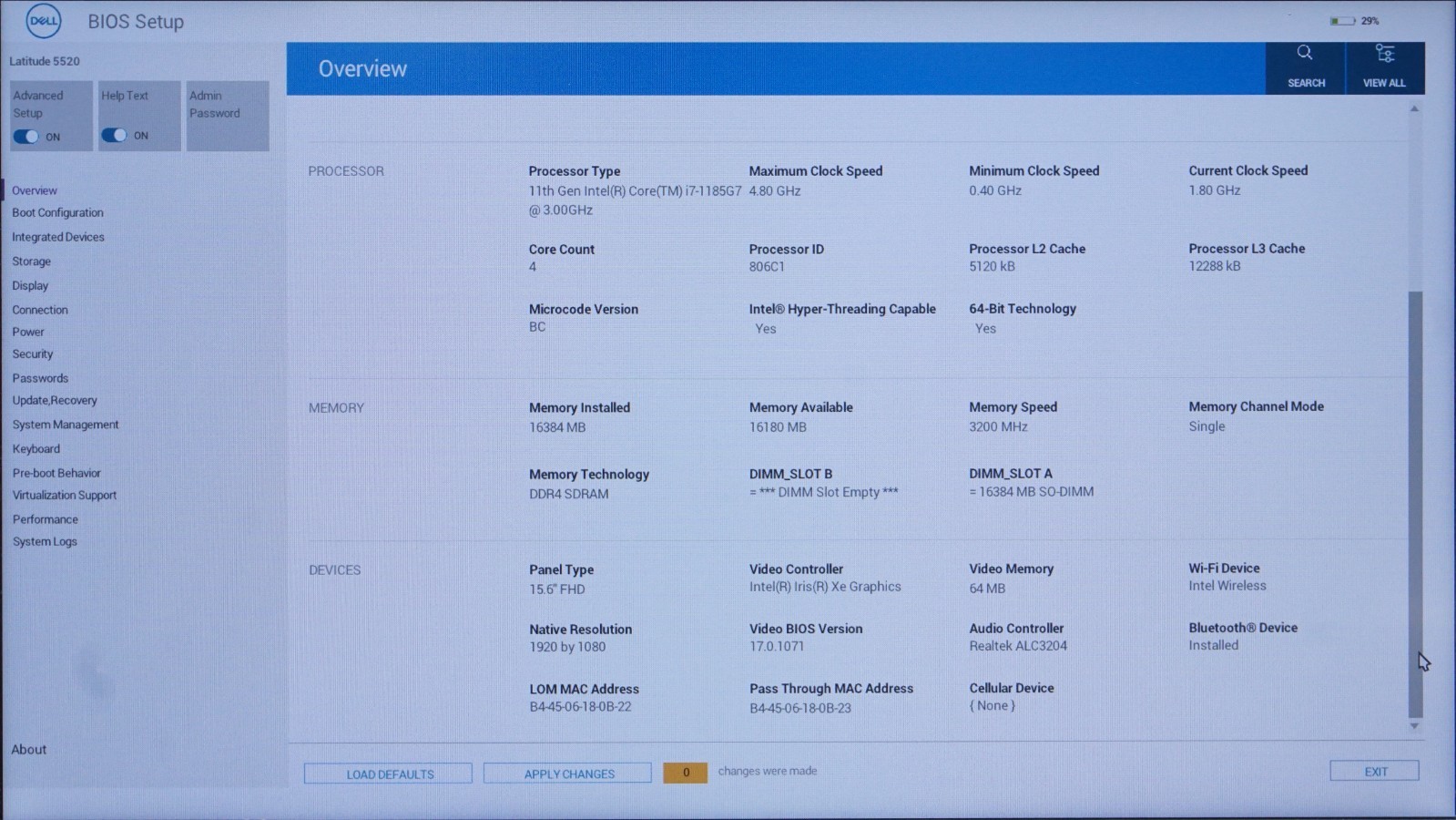Click the View All settings icon
Image resolution: width=1456 pixels, height=820 pixels.
(x=1384, y=53)
